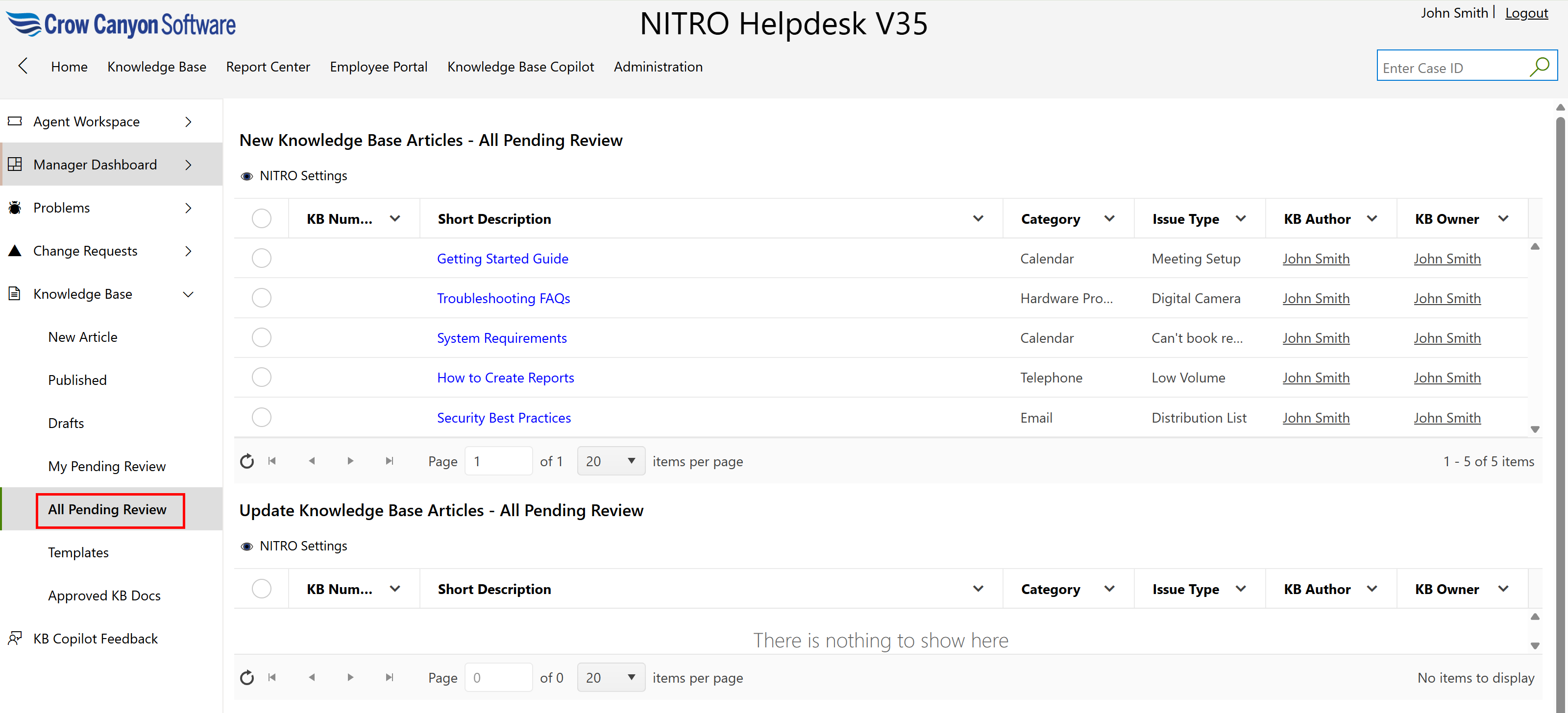Check the Security Best Practices row
This screenshot has height=713, width=1568.
(x=261, y=417)
